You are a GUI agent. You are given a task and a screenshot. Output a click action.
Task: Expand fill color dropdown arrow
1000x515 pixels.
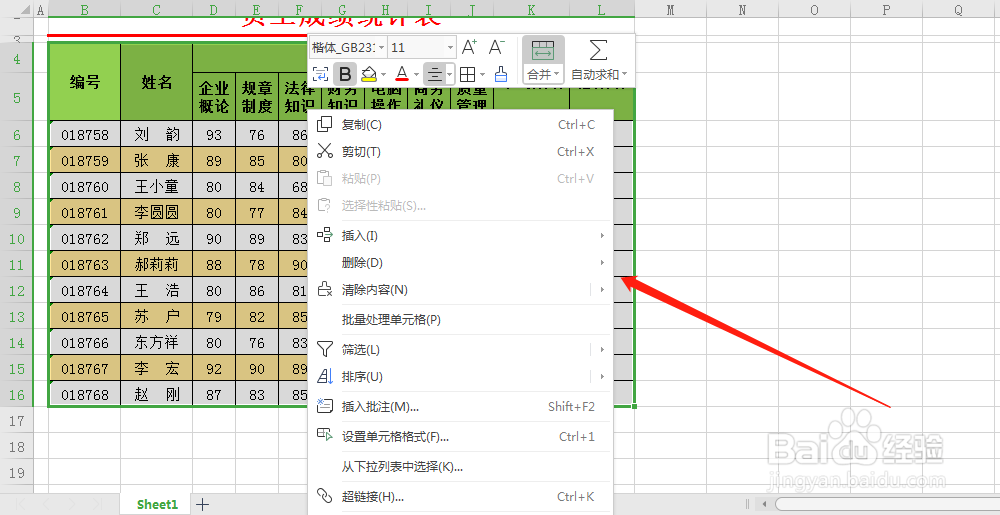[x=383, y=75]
